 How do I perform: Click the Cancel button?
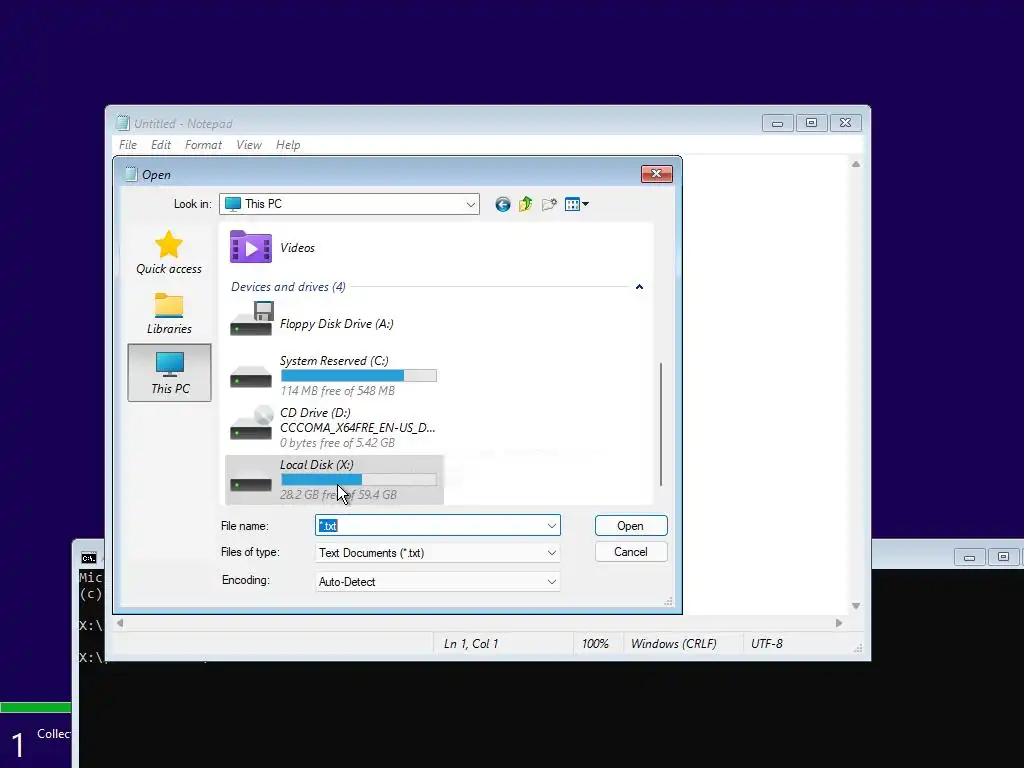pyautogui.click(x=631, y=552)
